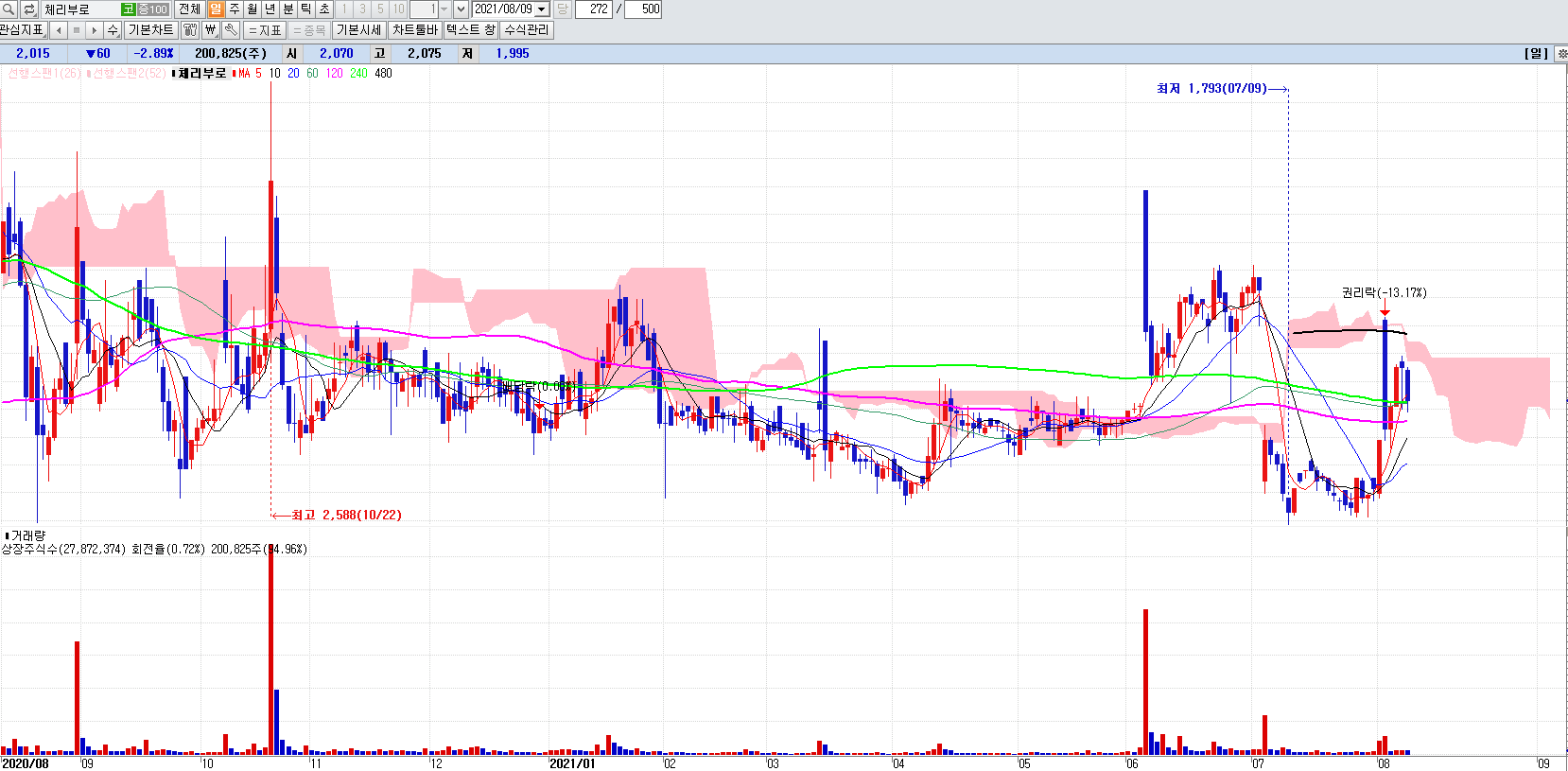Click the low price 1,995

click(513, 54)
